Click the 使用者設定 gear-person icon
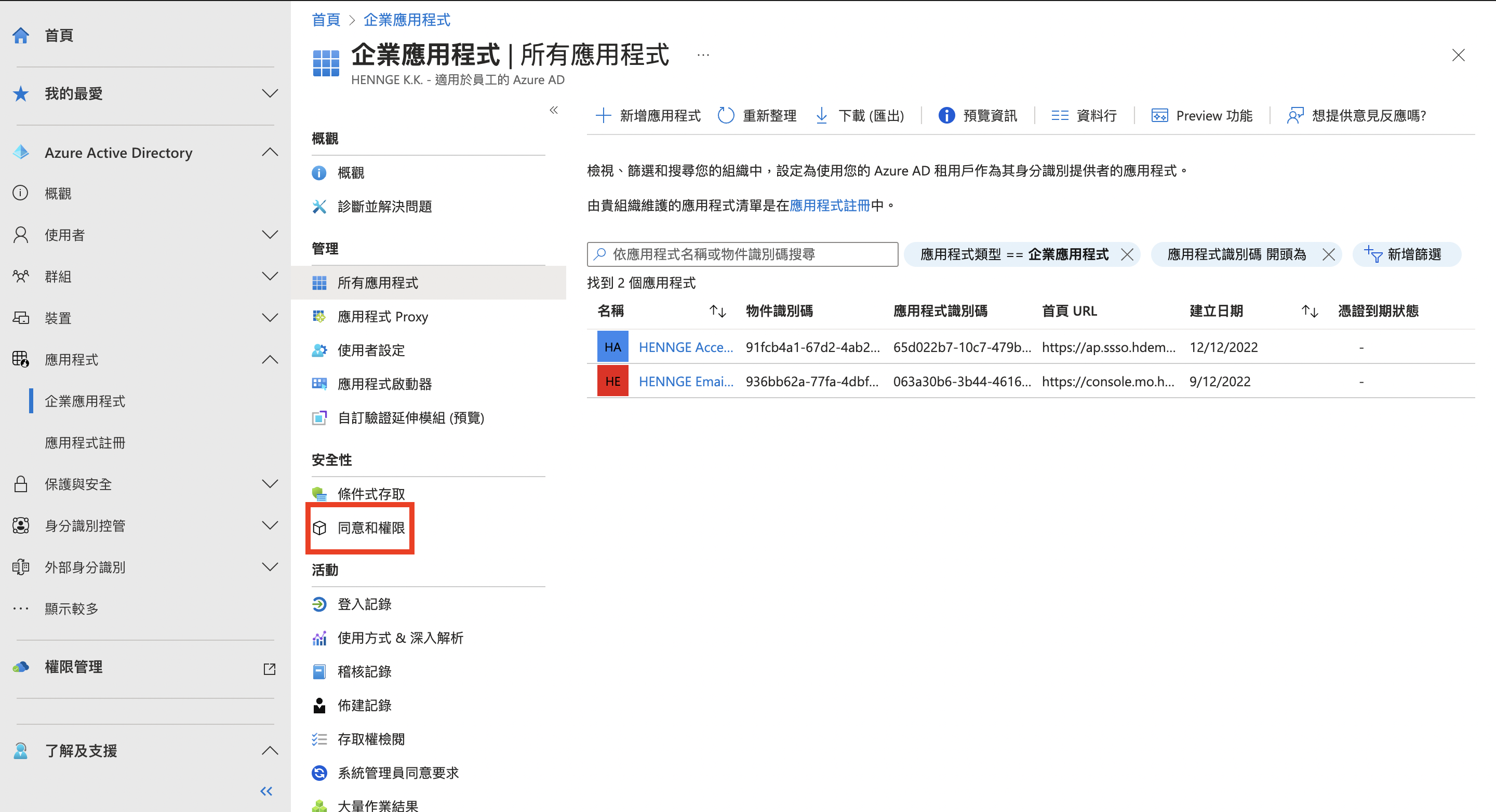1496x812 pixels. [x=319, y=350]
